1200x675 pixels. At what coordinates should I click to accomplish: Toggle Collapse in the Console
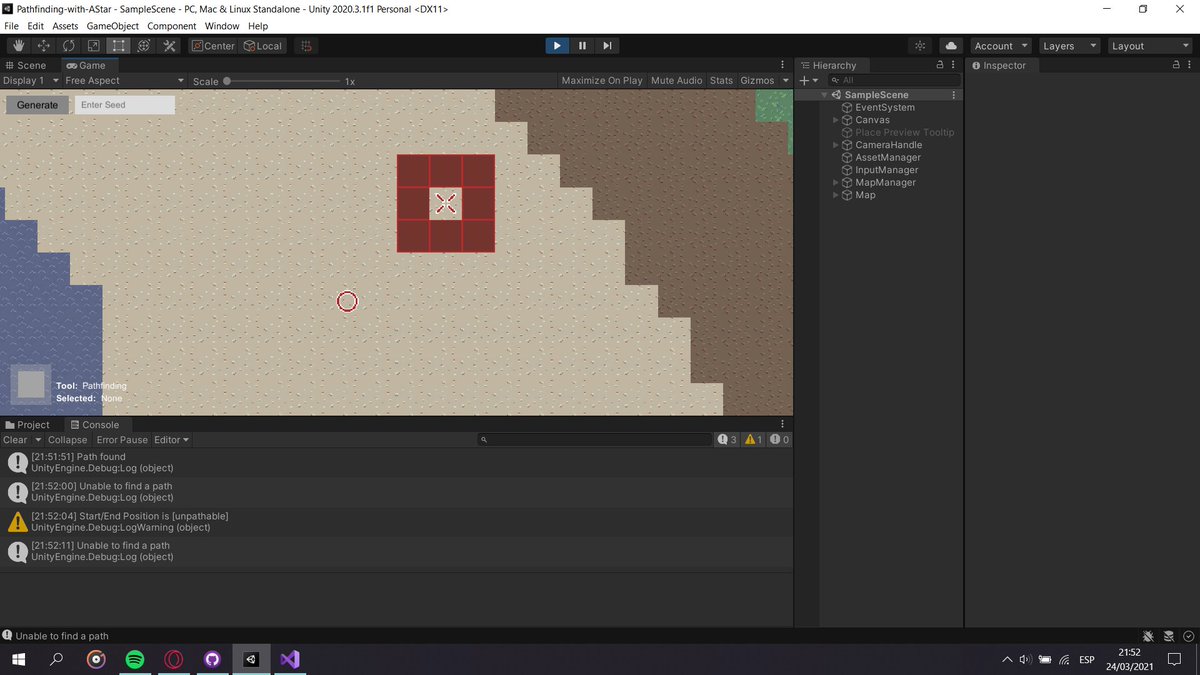coord(68,440)
